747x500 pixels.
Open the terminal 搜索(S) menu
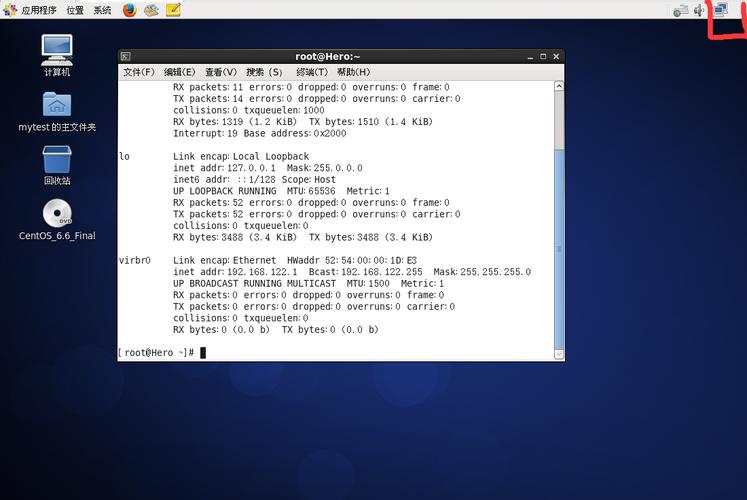point(264,72)
